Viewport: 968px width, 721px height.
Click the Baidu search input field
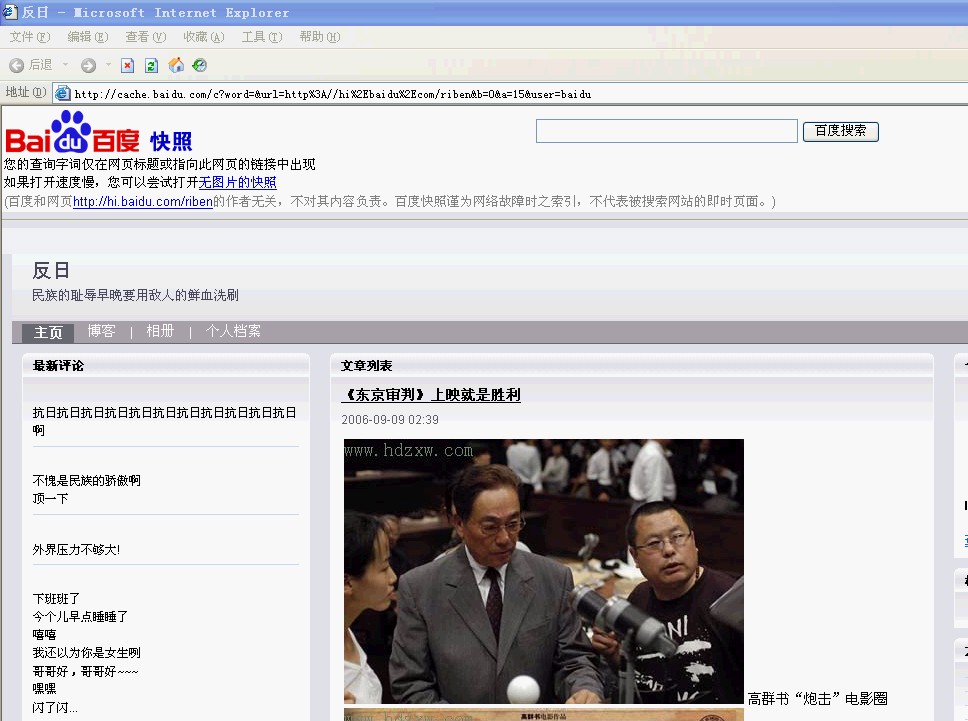coord(667,131)
